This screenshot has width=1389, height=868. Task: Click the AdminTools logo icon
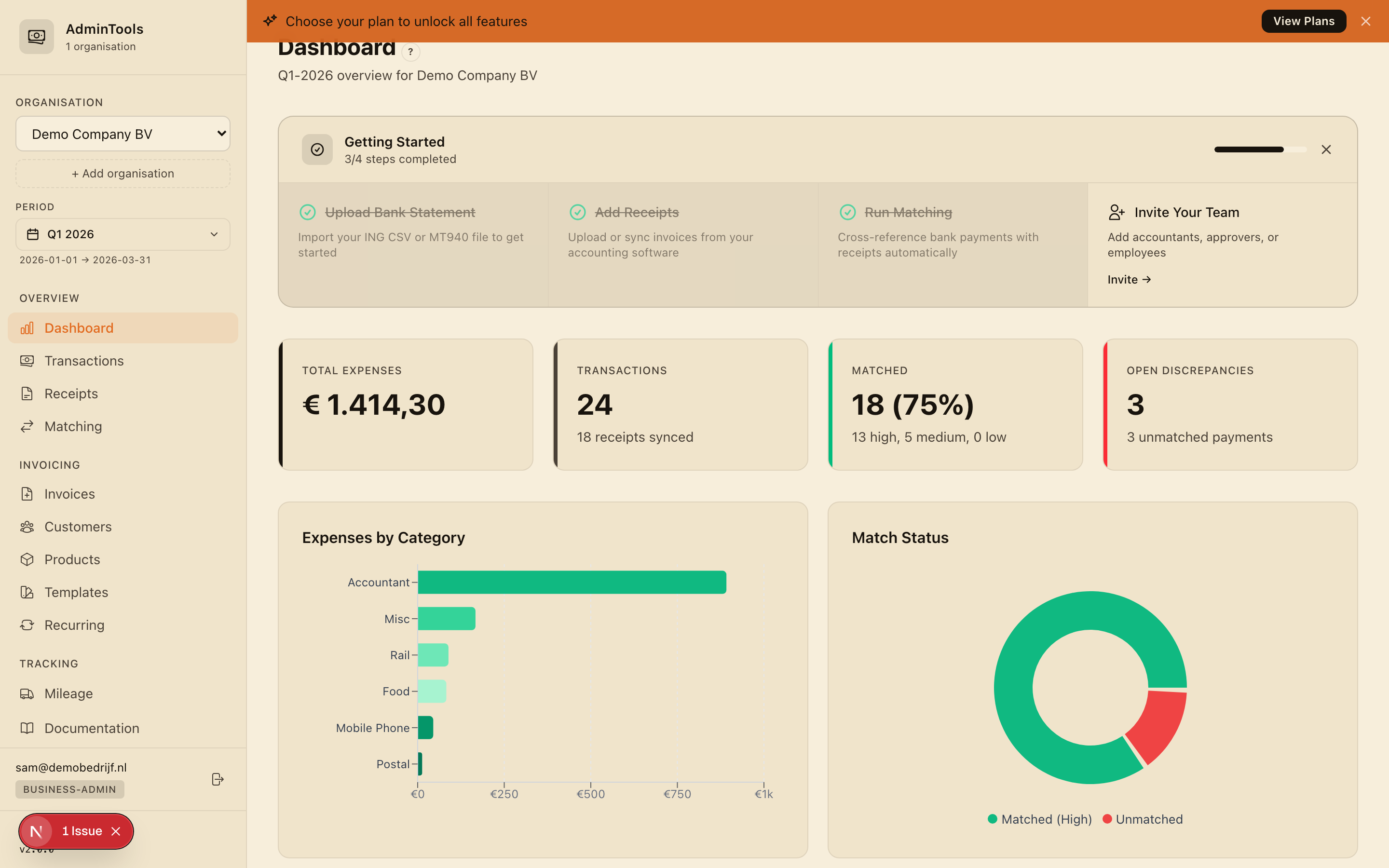coord(36,37)
